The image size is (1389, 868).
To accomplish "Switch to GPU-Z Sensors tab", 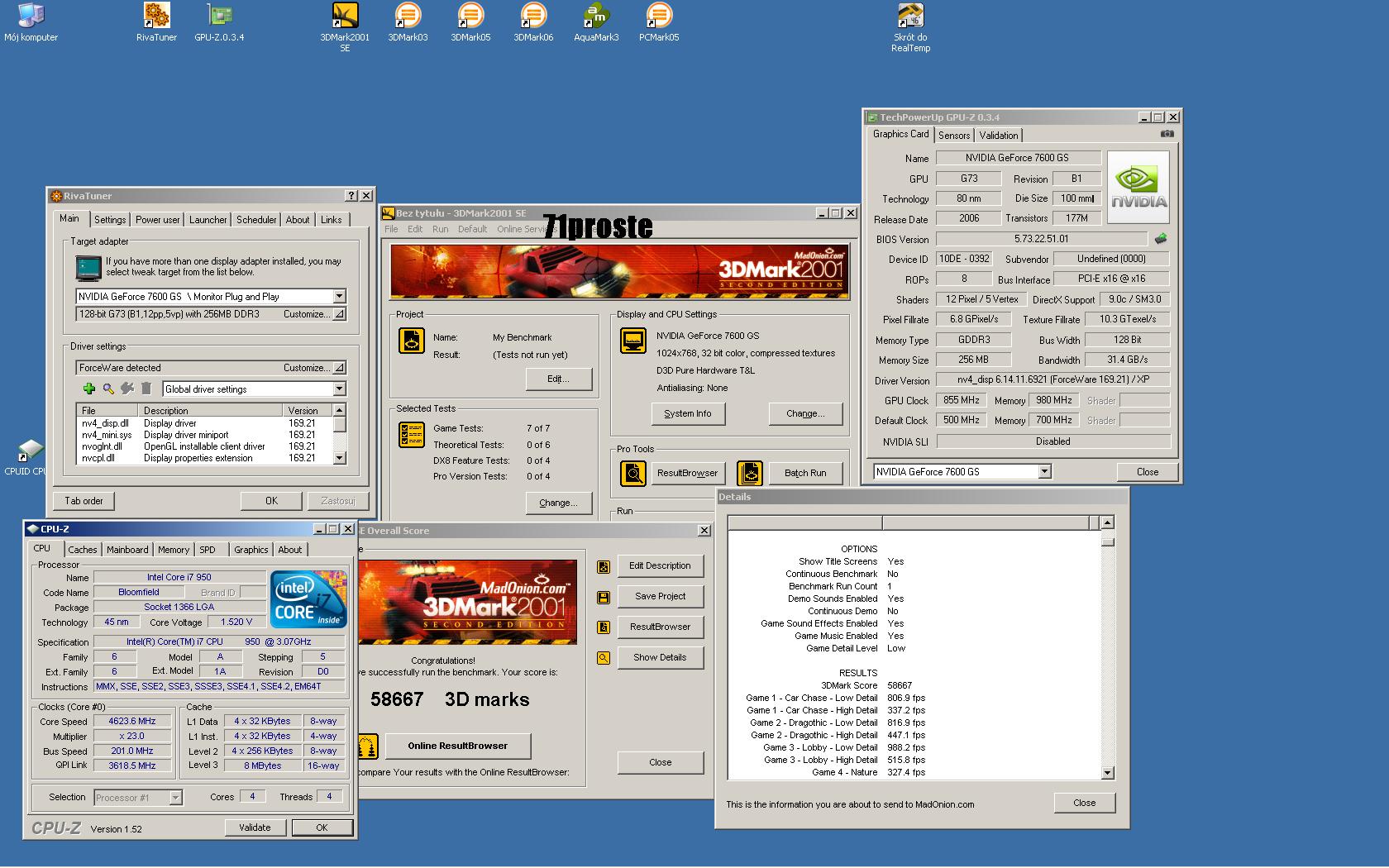I will point(954,136).
